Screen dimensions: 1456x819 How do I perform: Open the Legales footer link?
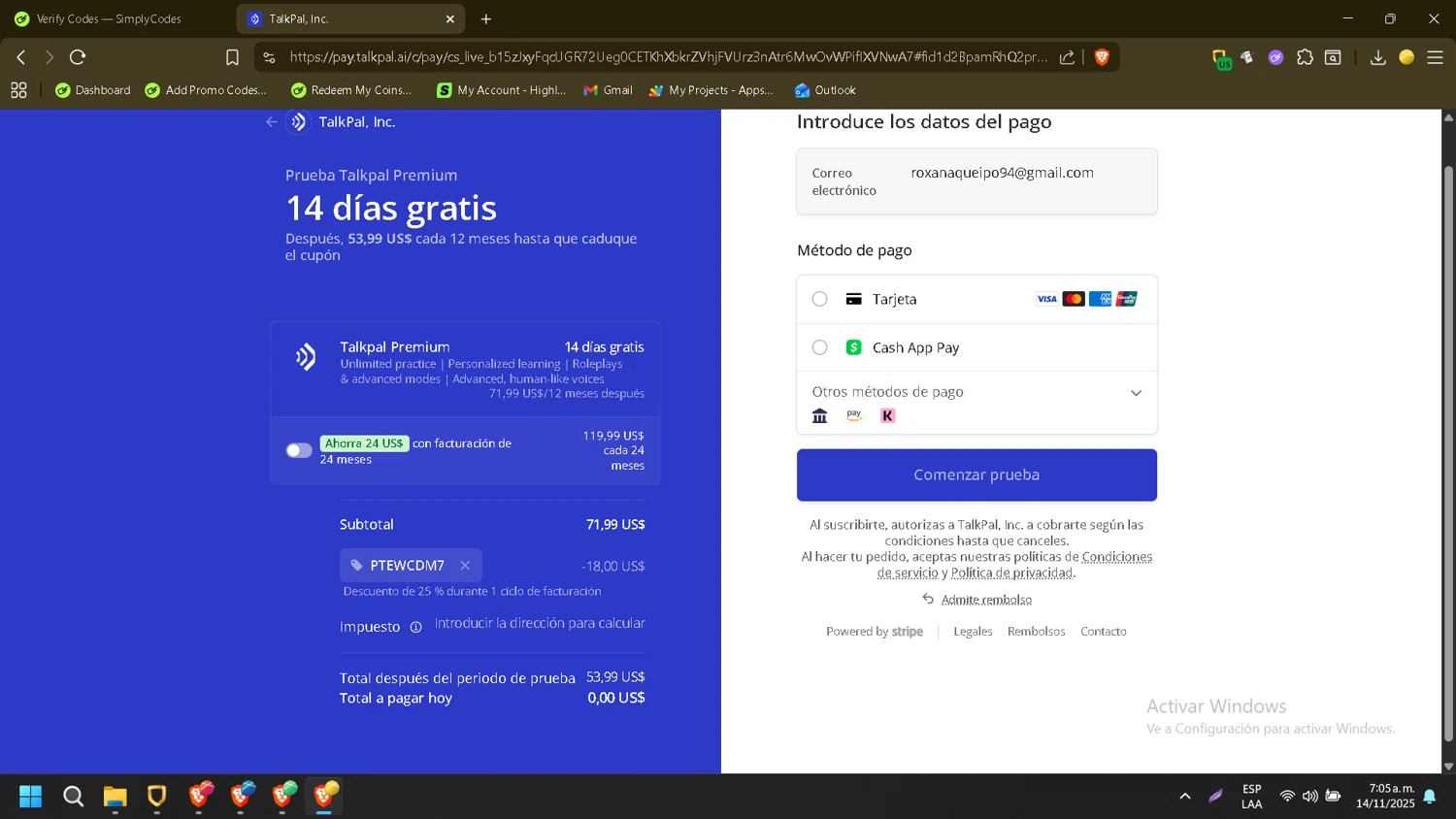point(973,632)
